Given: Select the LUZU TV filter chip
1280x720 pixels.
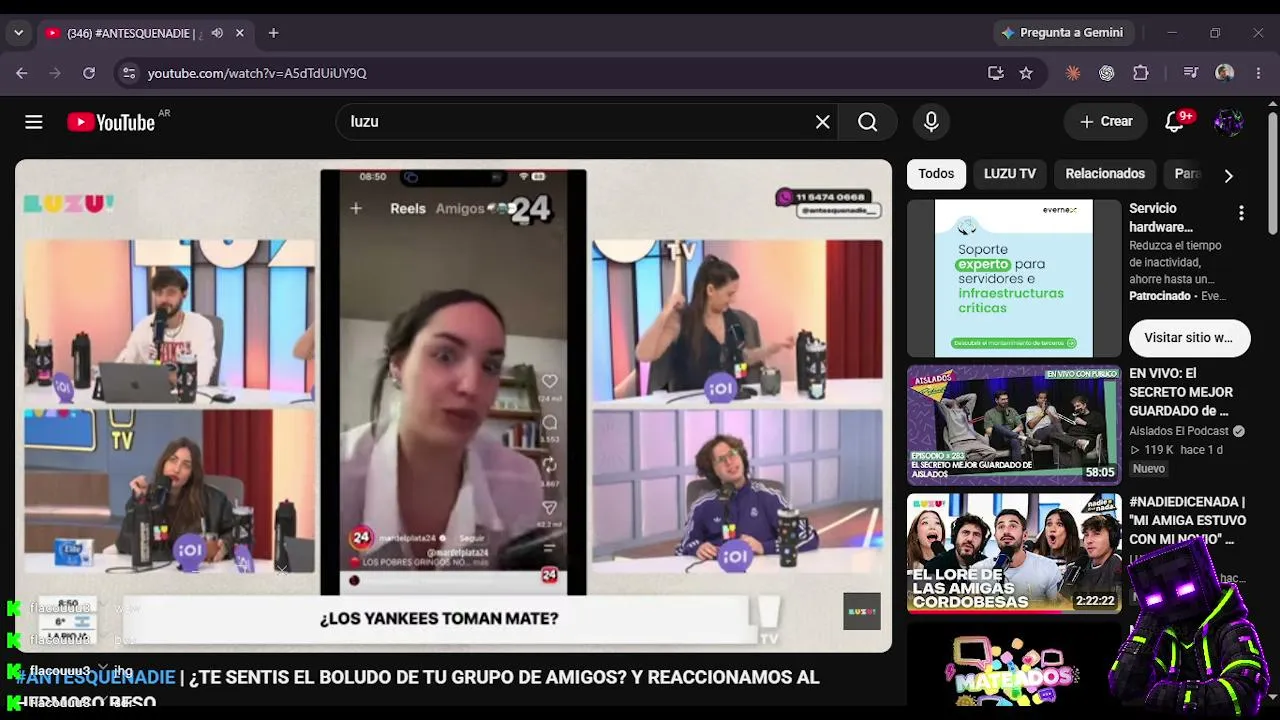Looking at the screenshot, I should click(x=1010, y=174).
